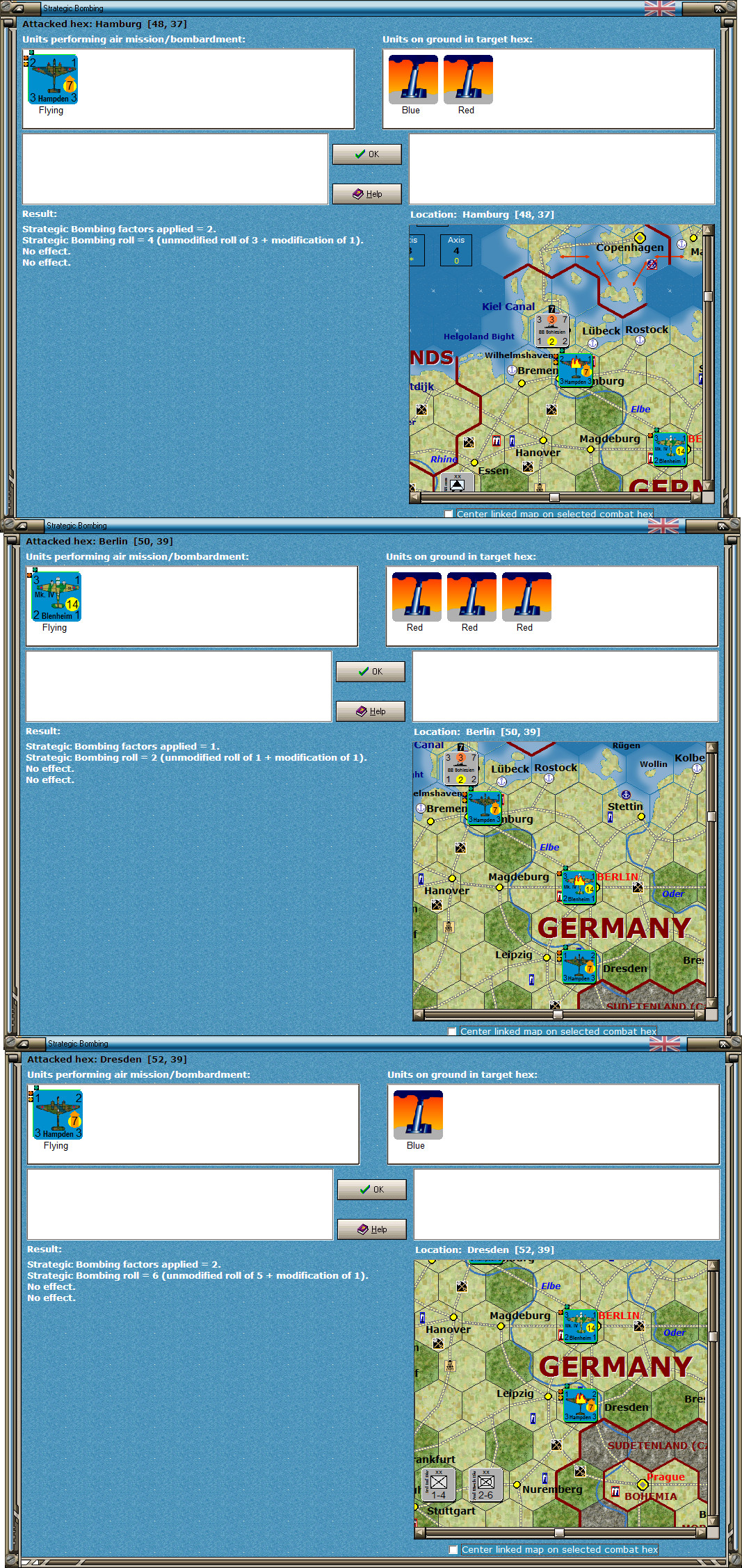Select Blenheim counter beside BERLIN on Dresden map
This screenshot has height=1568, width=742.
580,1326
